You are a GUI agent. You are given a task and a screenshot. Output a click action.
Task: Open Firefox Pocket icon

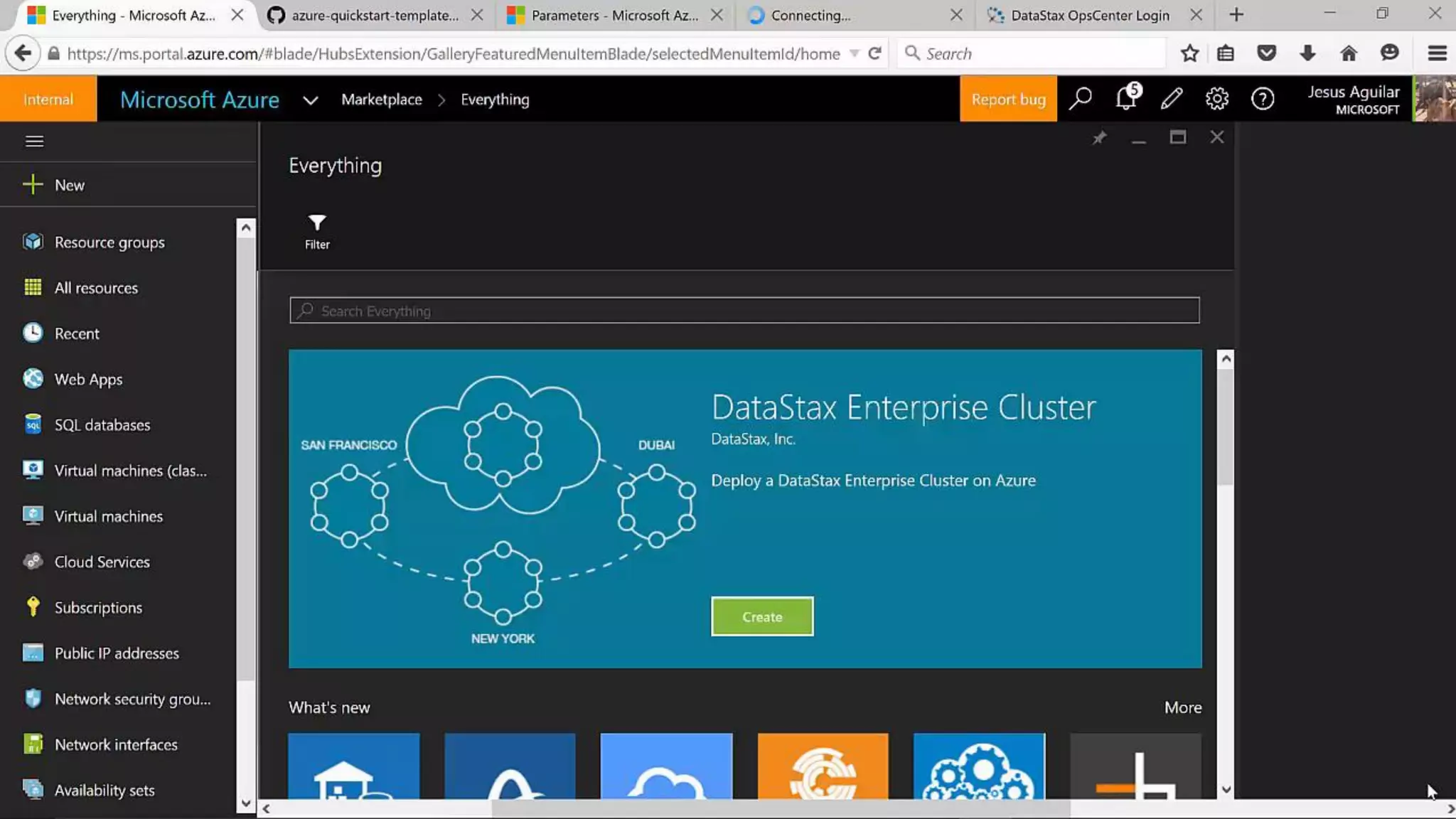[1266, 53]
